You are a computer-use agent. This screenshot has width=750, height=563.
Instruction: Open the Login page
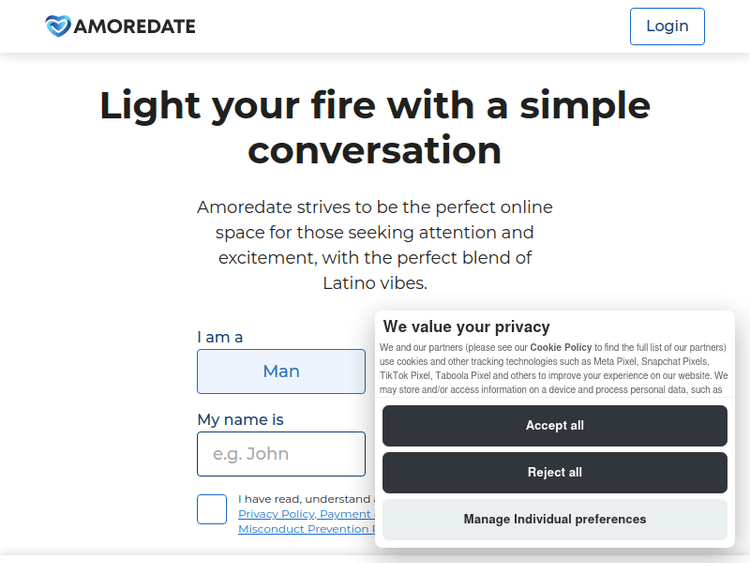[x=667, y=26]
